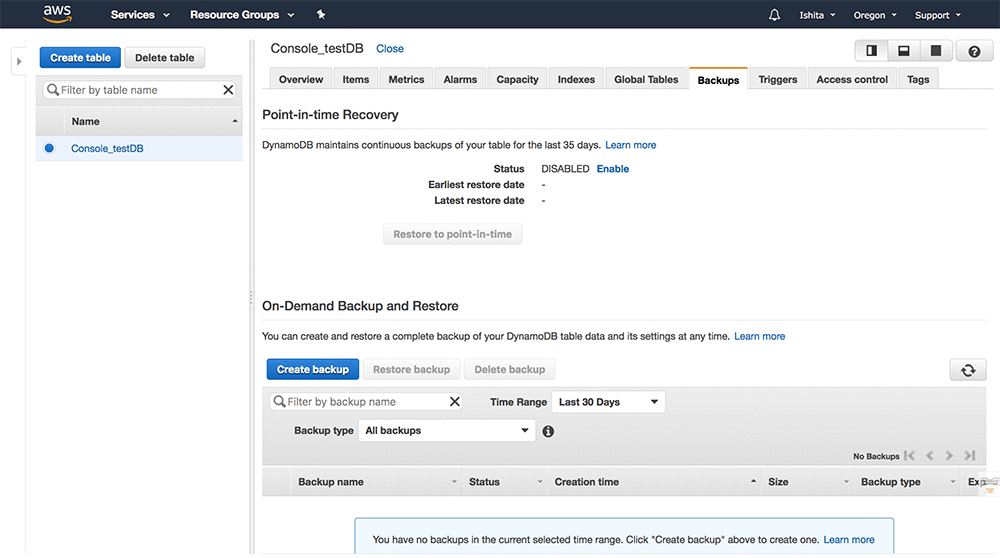Open the AWS home logo
Viewport: 1000px width, 558px height.
57,13
